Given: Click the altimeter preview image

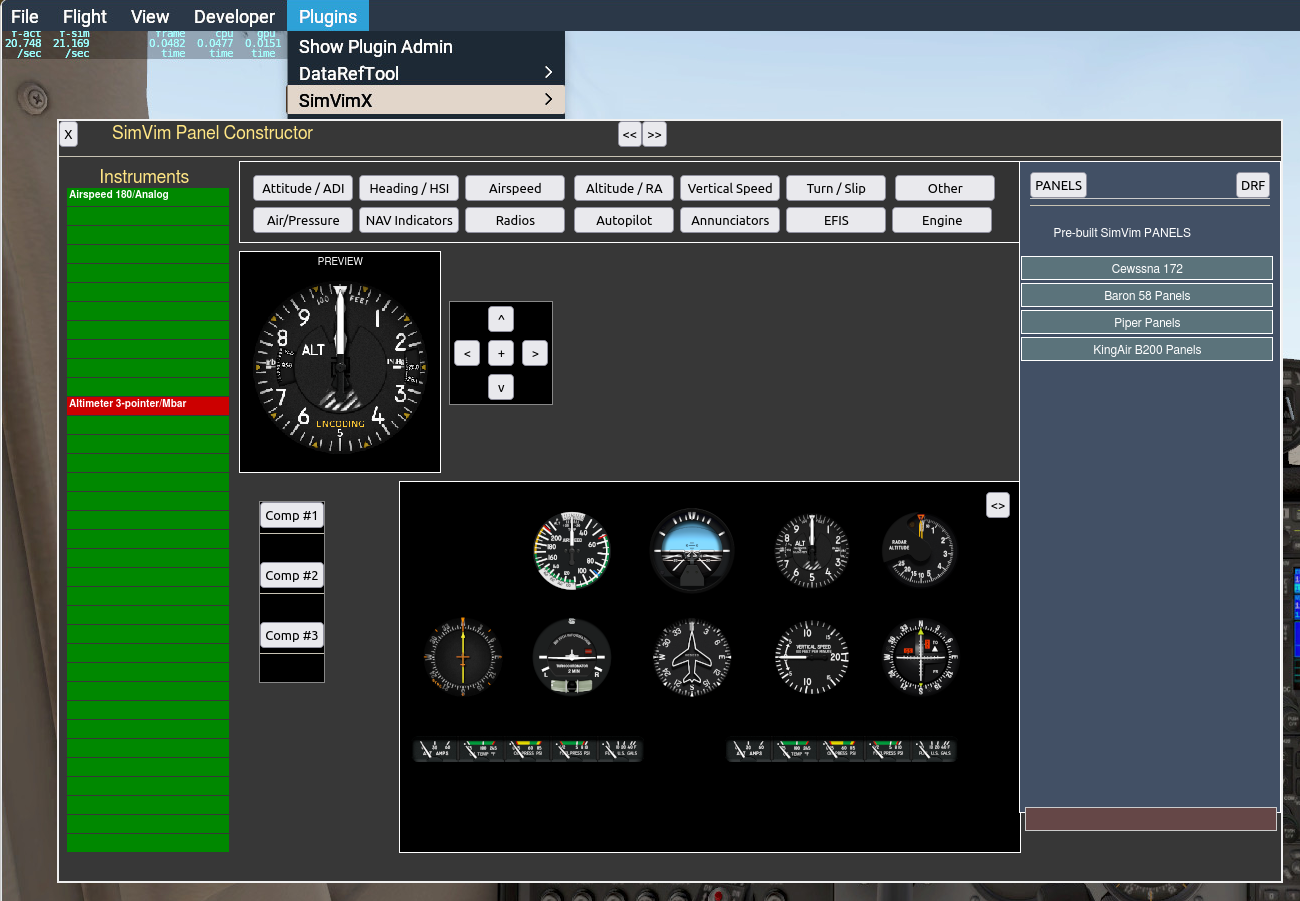Looking at the screenshot, I should (x=340, y=366).
